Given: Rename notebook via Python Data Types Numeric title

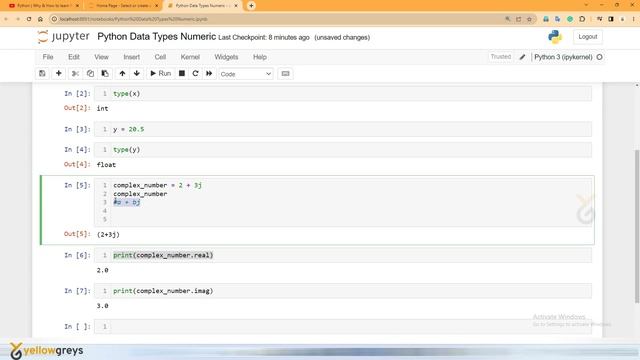Looking at the screenshot, I should click(156, 37).
